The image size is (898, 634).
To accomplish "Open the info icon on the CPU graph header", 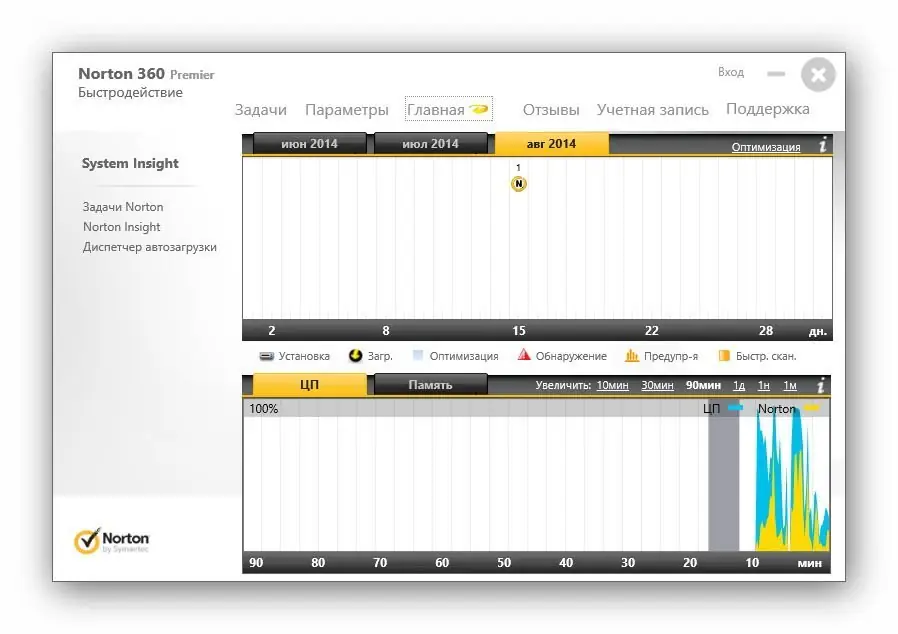I will pyautogui.click(x=821, y=385).
